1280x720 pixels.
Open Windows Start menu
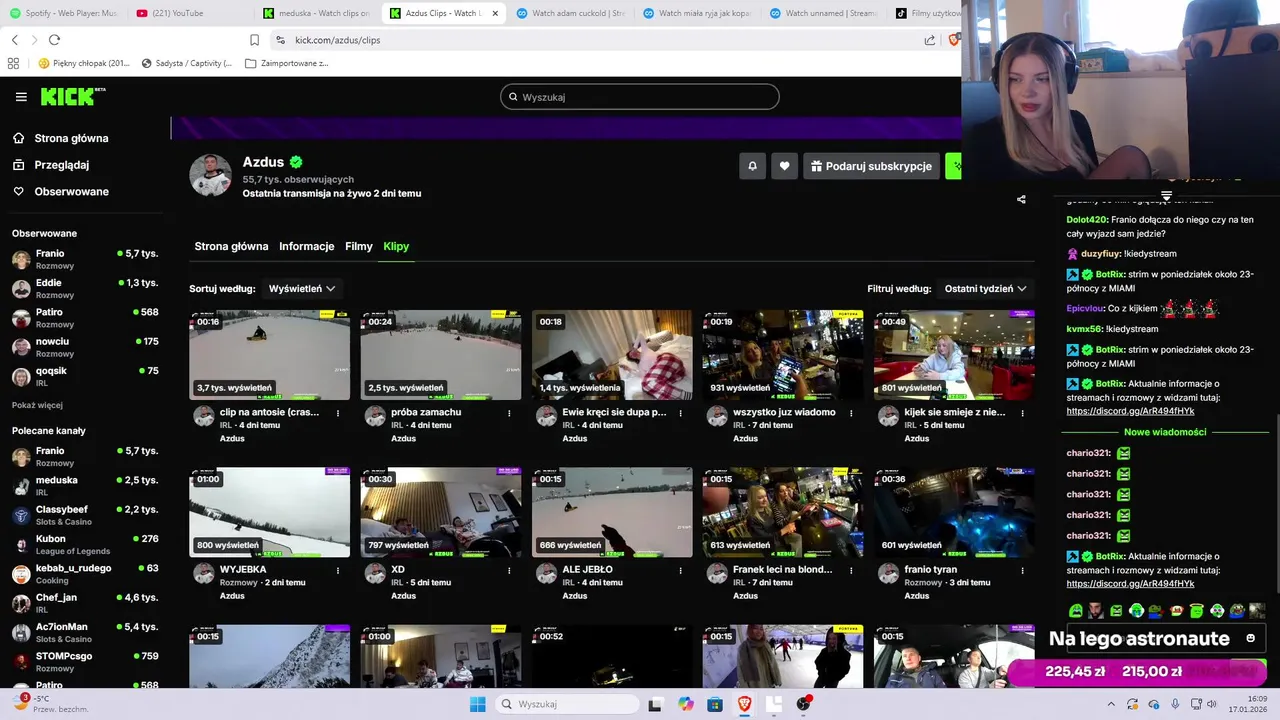click(x=478, y=704)
